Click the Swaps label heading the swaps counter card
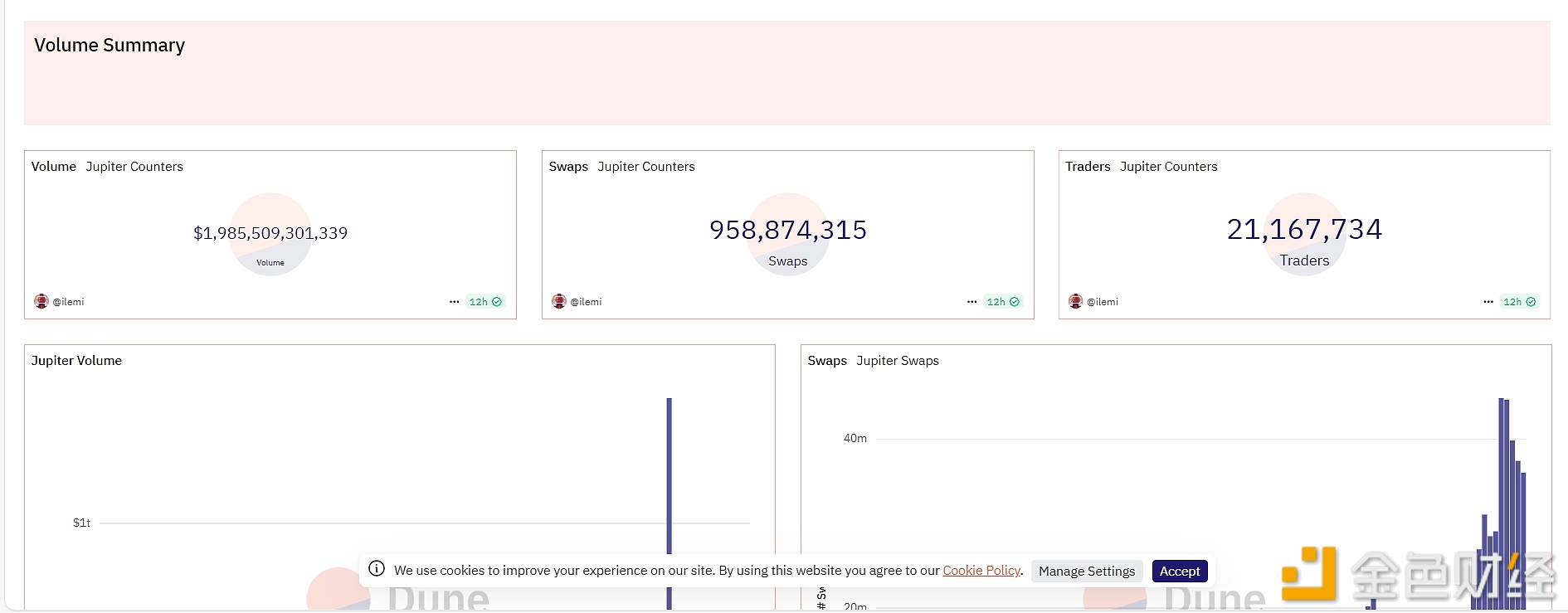 (568, 167)
